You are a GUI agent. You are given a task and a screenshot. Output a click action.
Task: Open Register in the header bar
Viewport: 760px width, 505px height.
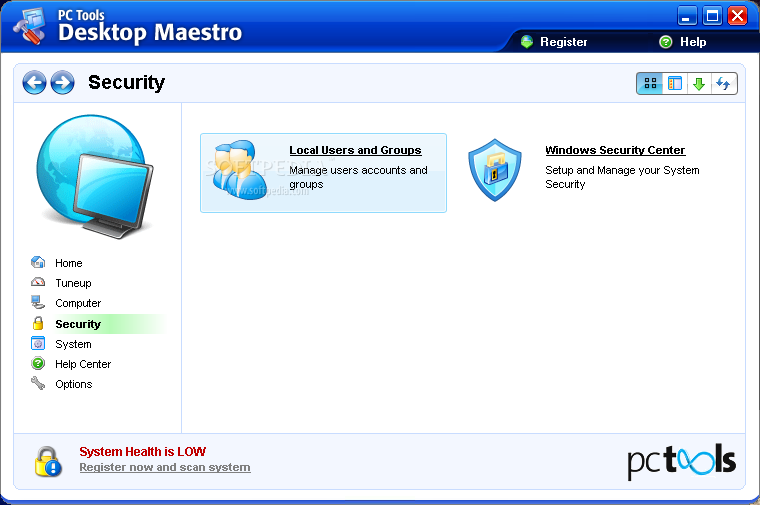[x=564, y=42]
